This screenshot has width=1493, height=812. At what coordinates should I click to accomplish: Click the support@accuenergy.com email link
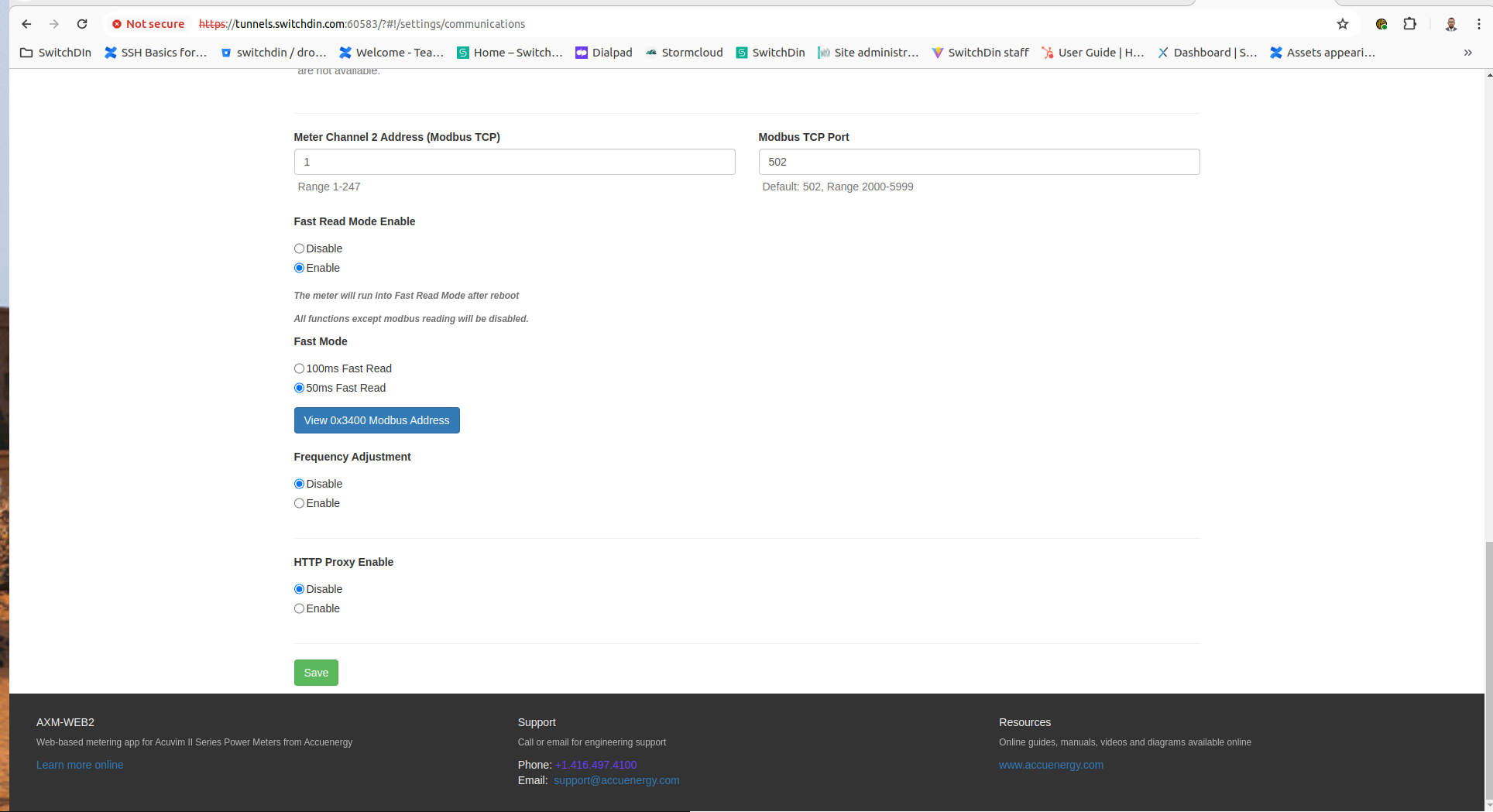pos(616,780)
